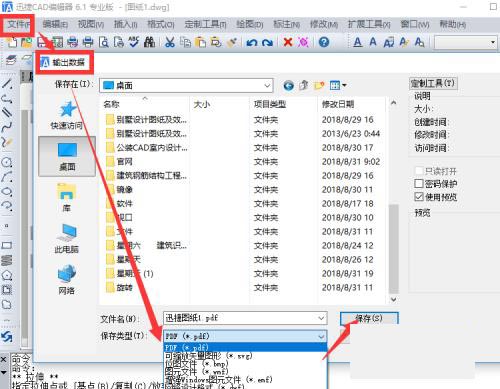Select folder 建筑钢筋结构工程
The image size is (500, 389).
146,175
